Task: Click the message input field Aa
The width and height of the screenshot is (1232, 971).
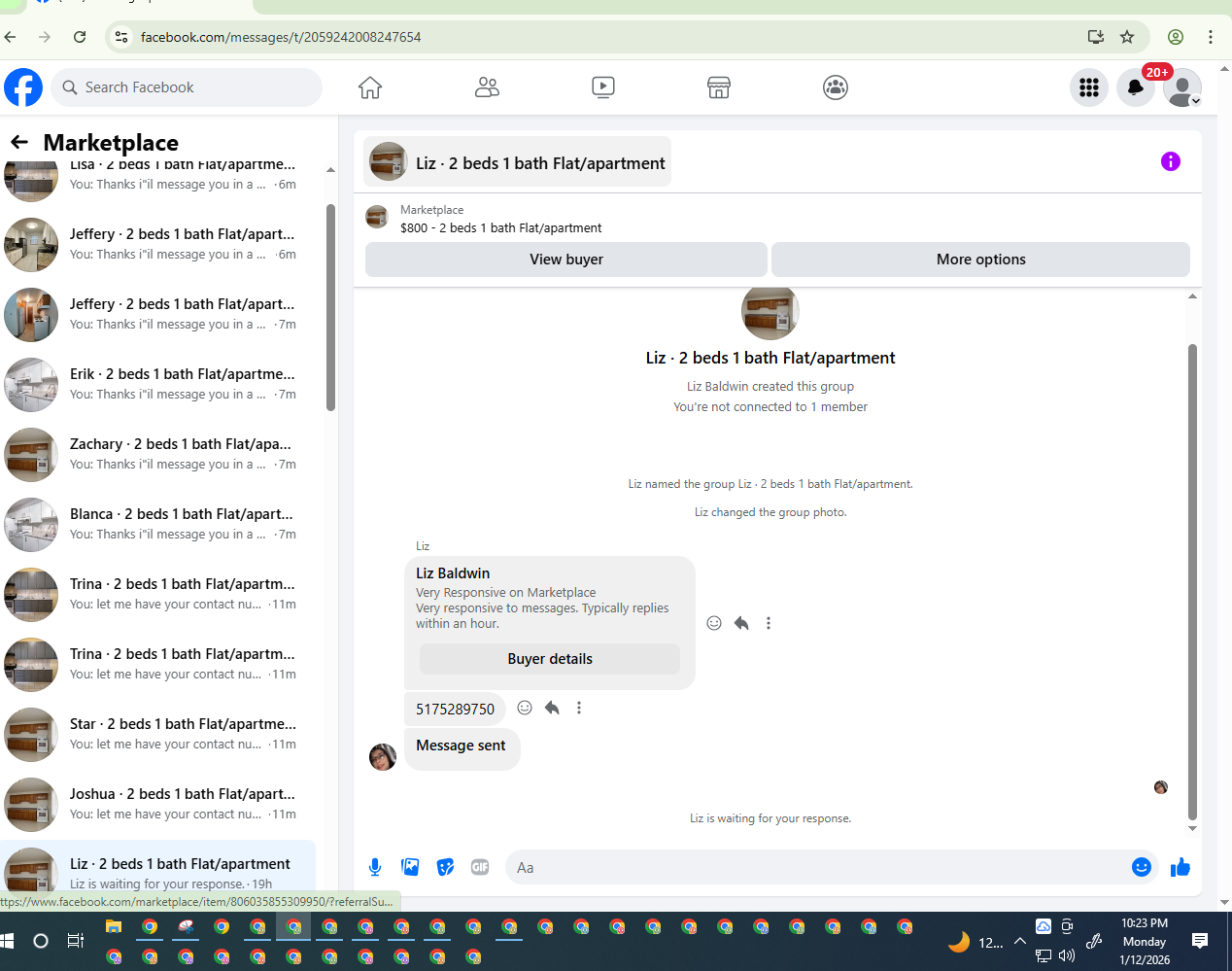Action: pyautogui.click(x=816, y=867)
